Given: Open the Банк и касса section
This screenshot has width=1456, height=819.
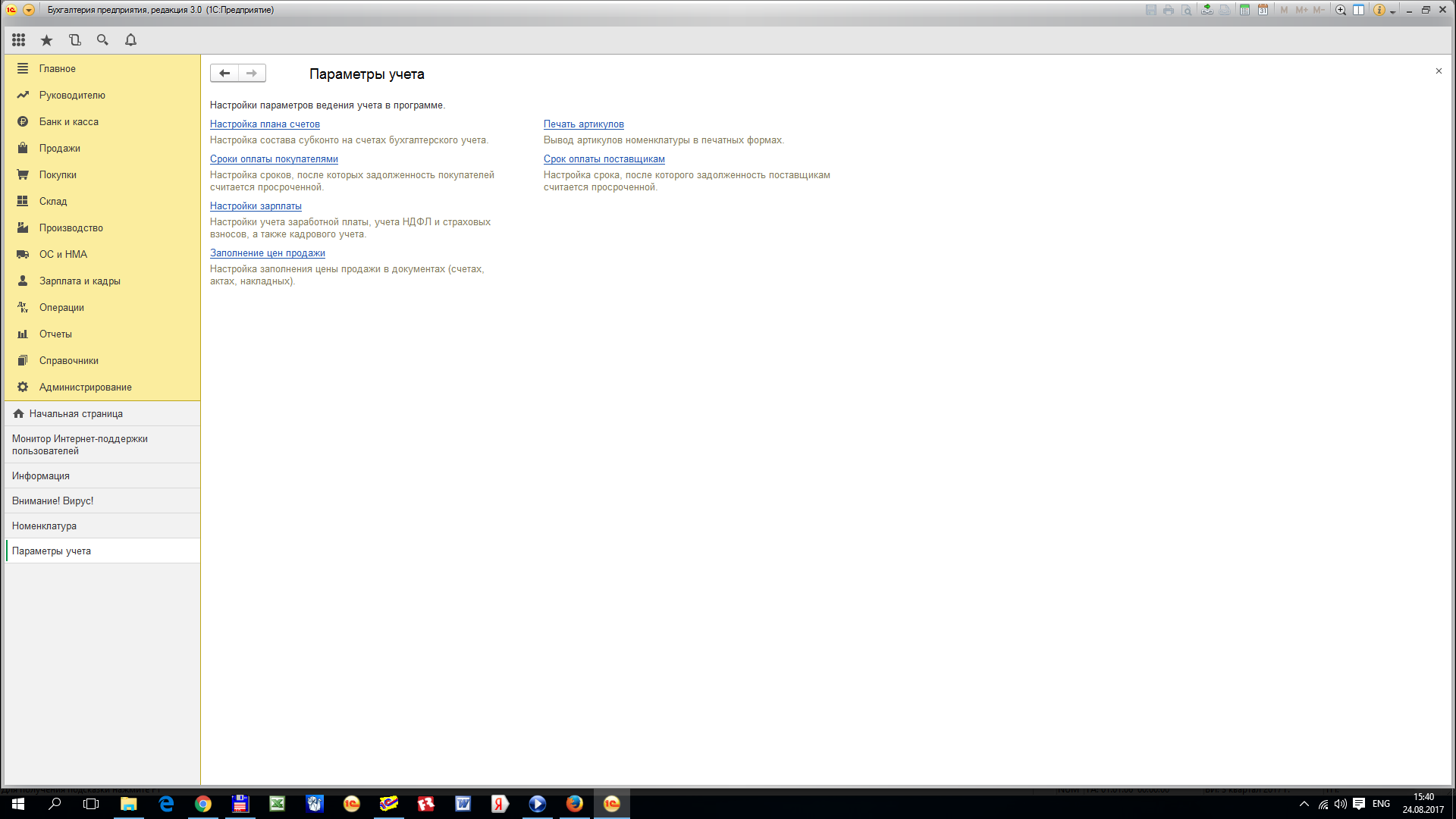Looking at the screenshot, I should tap(68, 121).
